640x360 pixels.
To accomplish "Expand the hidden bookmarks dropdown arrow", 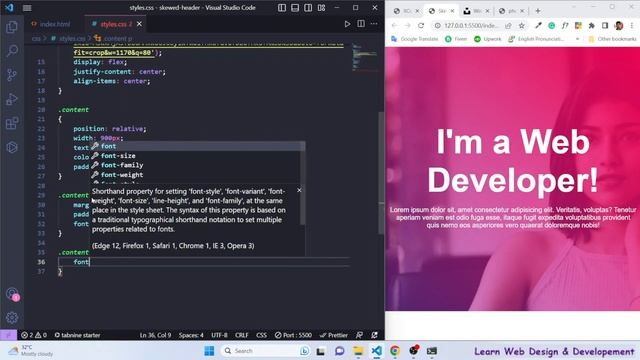I will pos(577,39).
